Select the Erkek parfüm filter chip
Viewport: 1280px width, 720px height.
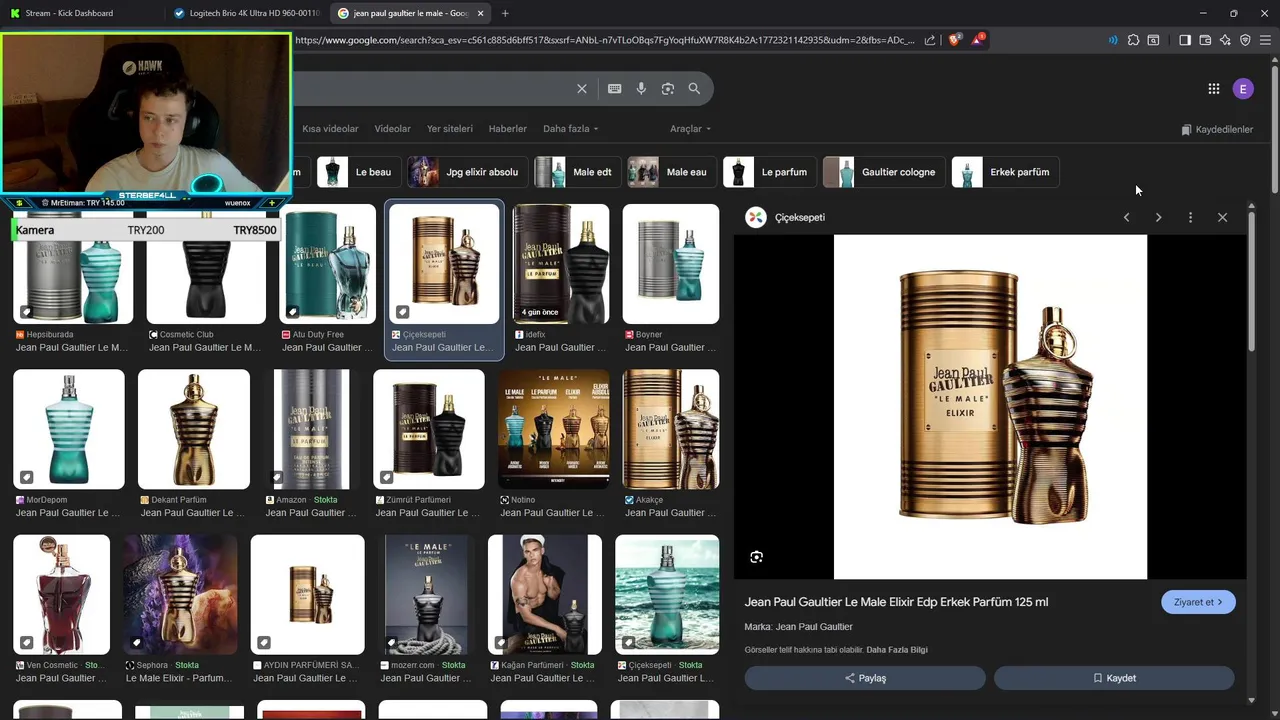pos(1005,172)
